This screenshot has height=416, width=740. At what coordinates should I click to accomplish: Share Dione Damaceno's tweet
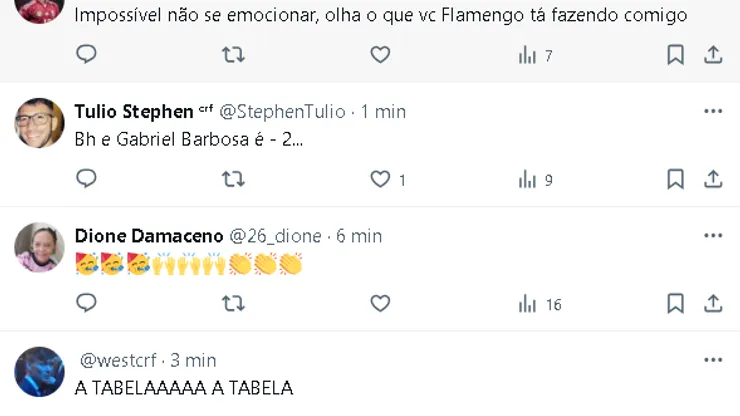point(713,303)
